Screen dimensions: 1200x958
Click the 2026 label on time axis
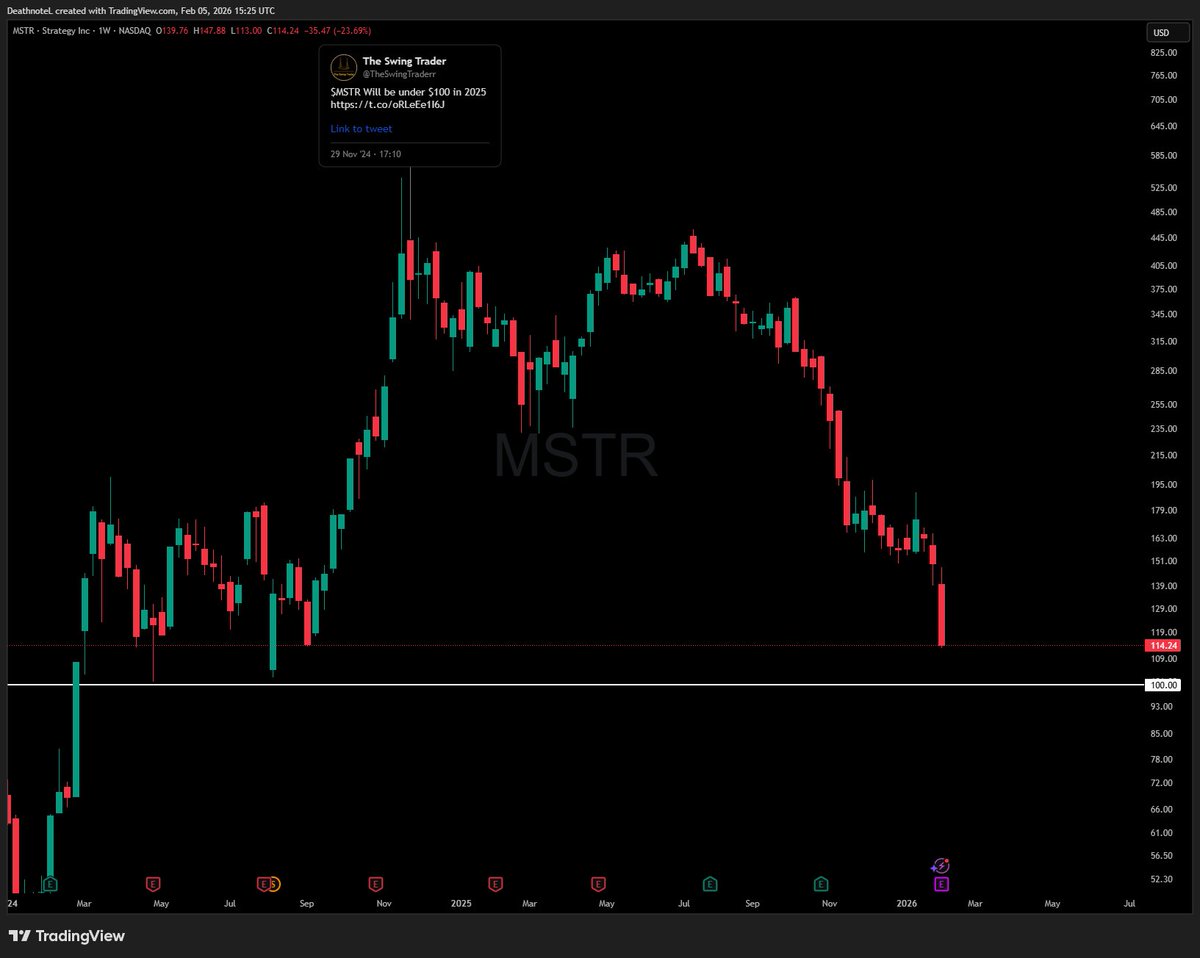point(907,903)
